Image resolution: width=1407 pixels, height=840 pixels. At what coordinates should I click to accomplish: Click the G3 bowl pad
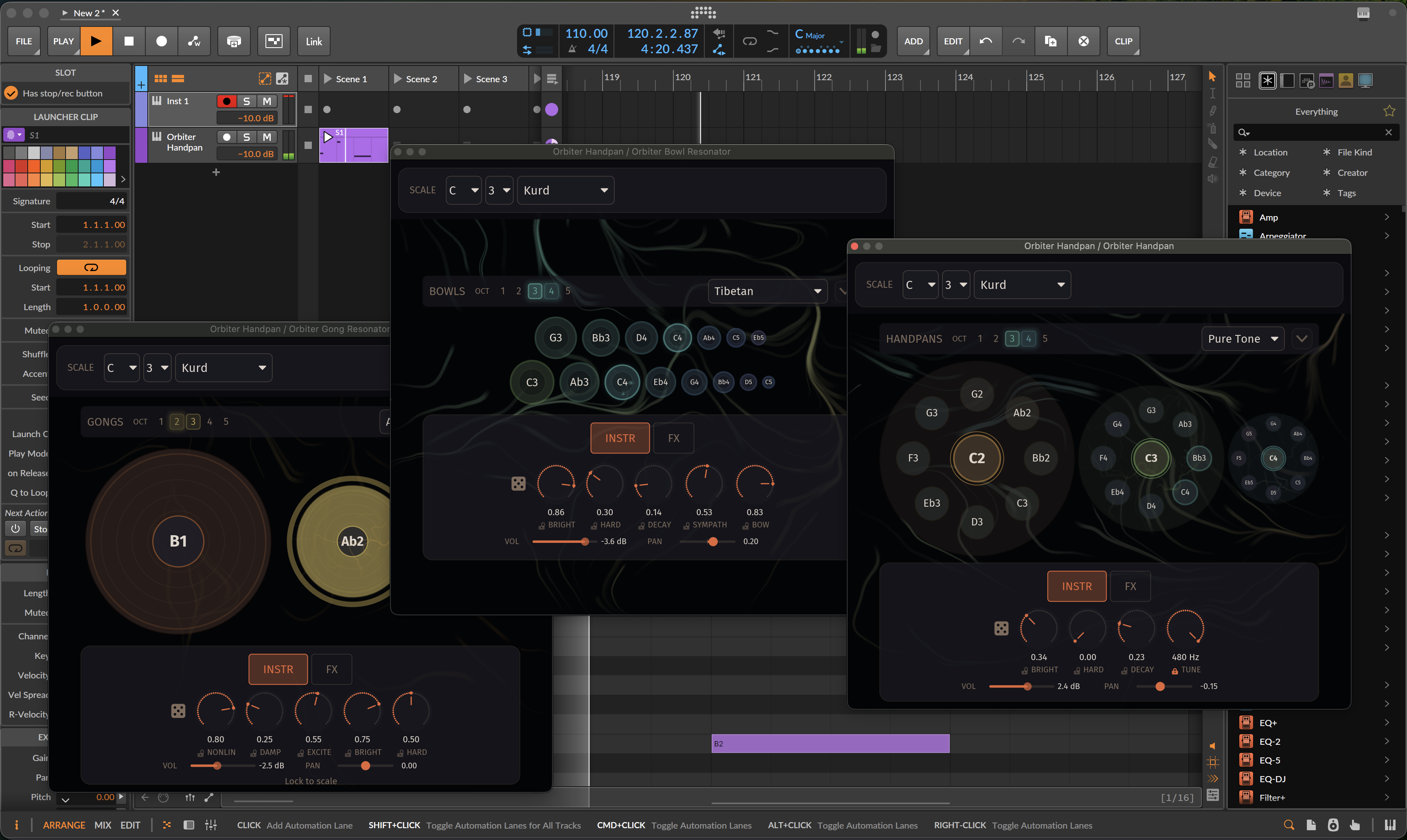coord(555,338)
